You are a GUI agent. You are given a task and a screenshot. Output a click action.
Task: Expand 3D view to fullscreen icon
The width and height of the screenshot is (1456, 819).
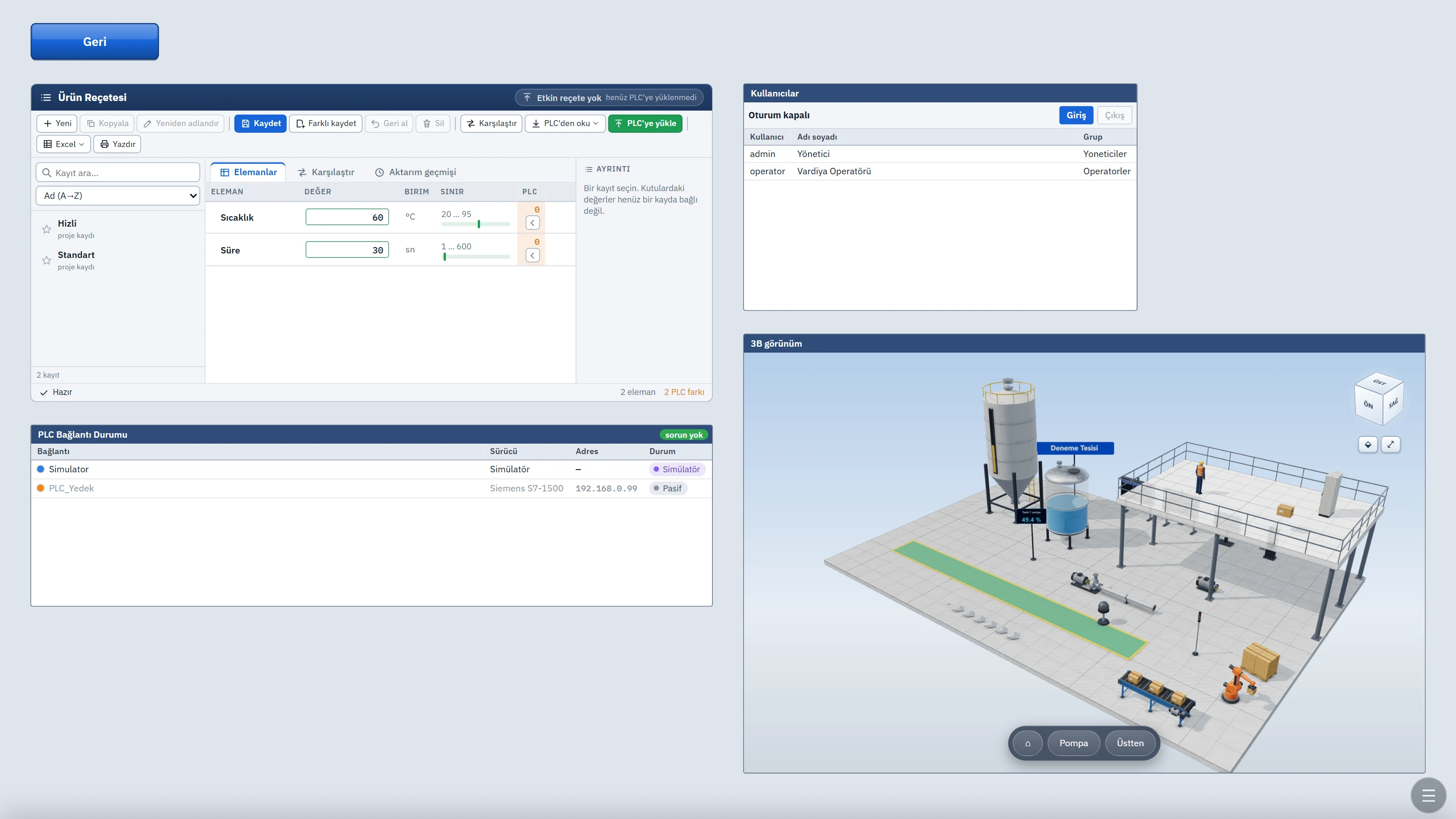[x=1390, y=444]
